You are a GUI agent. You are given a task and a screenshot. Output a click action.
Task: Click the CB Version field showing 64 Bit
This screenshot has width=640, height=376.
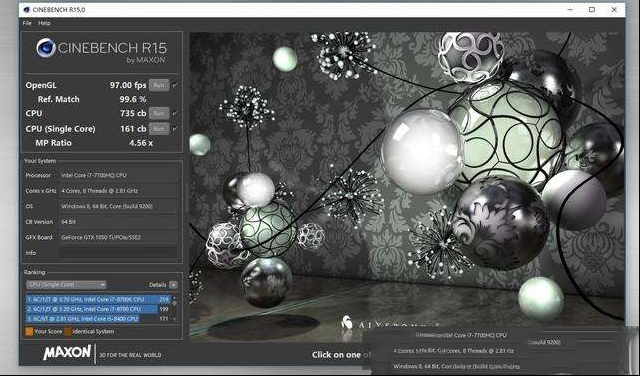(x=118, y=222)
